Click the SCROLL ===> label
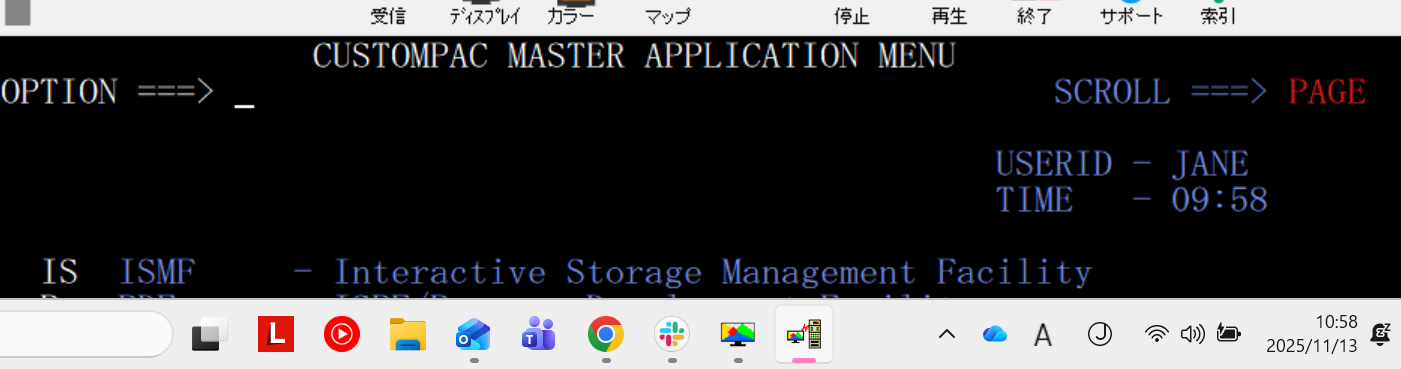This screenshot has height=369, width=1401. tap(1161, 92)
